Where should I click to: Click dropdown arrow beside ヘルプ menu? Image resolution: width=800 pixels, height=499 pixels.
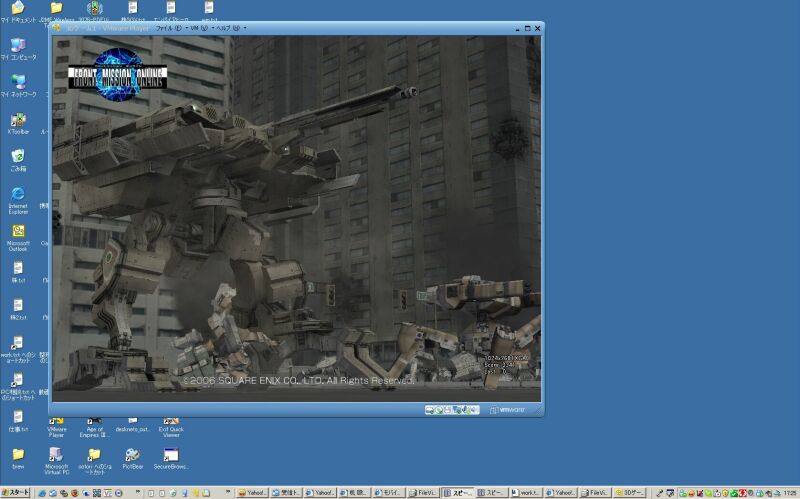(245, 28)
